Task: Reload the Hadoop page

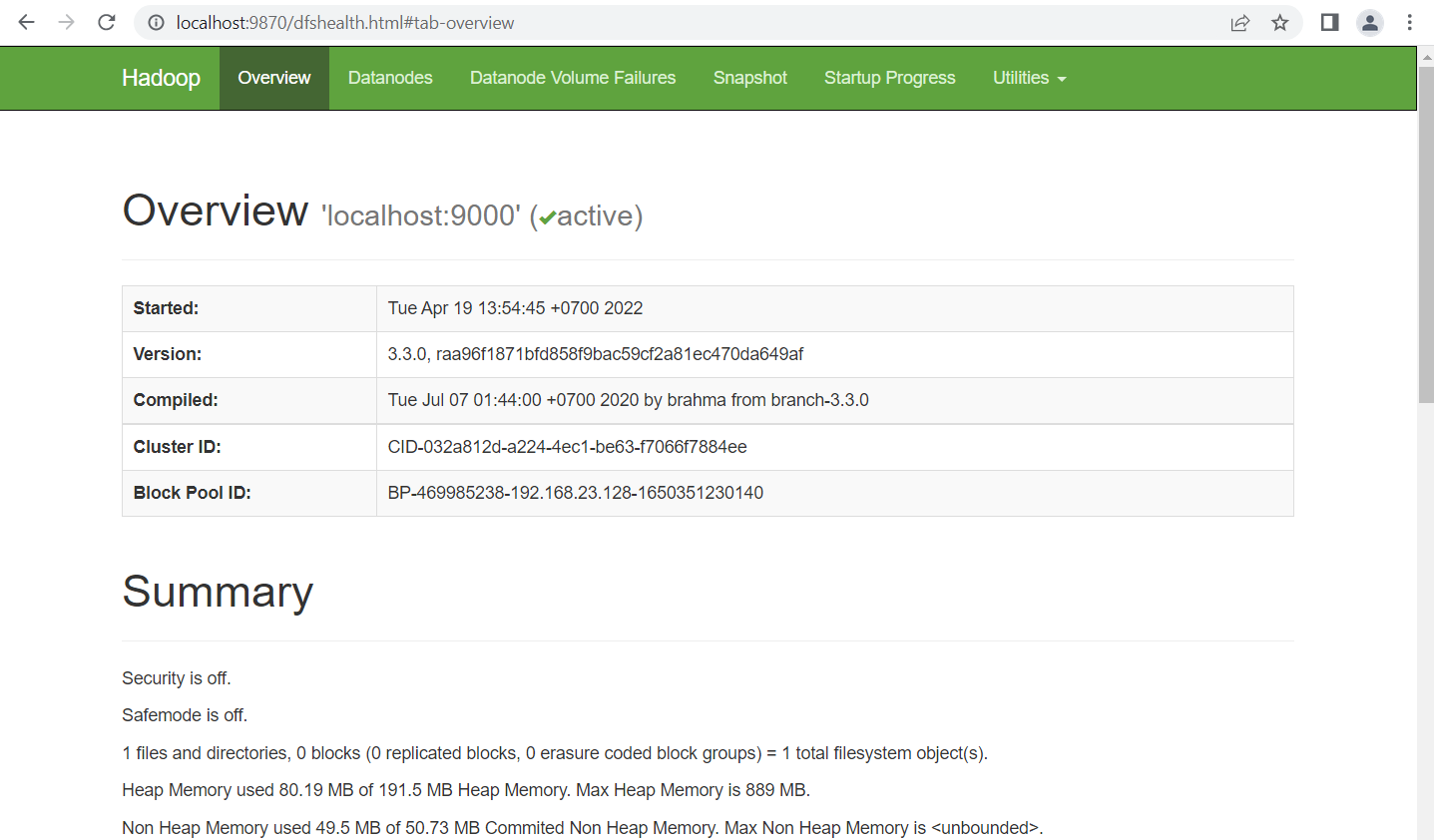Action: tap(107, 22)
